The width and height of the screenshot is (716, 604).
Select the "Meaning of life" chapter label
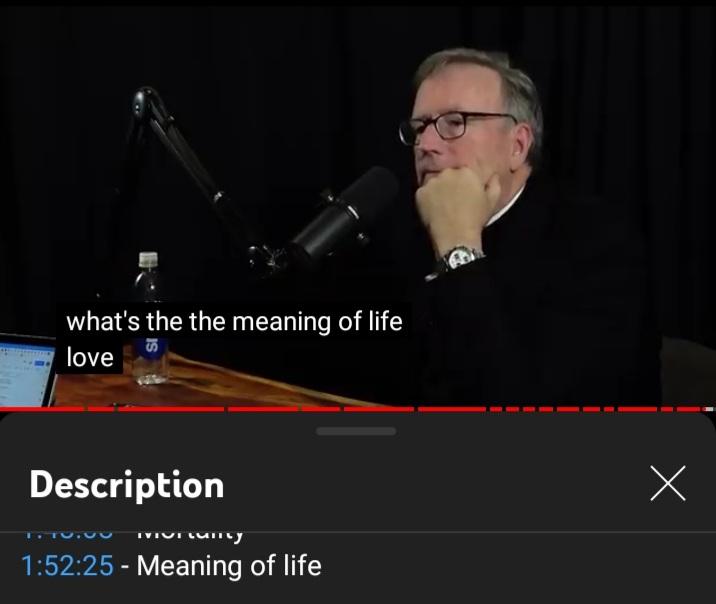(229, 566)
